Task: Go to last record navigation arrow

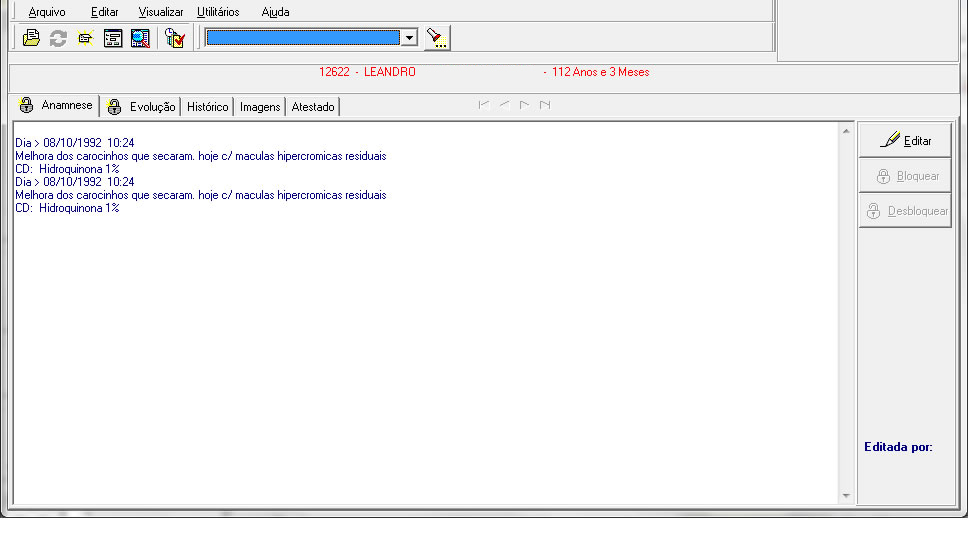Action: pos(545,105)
